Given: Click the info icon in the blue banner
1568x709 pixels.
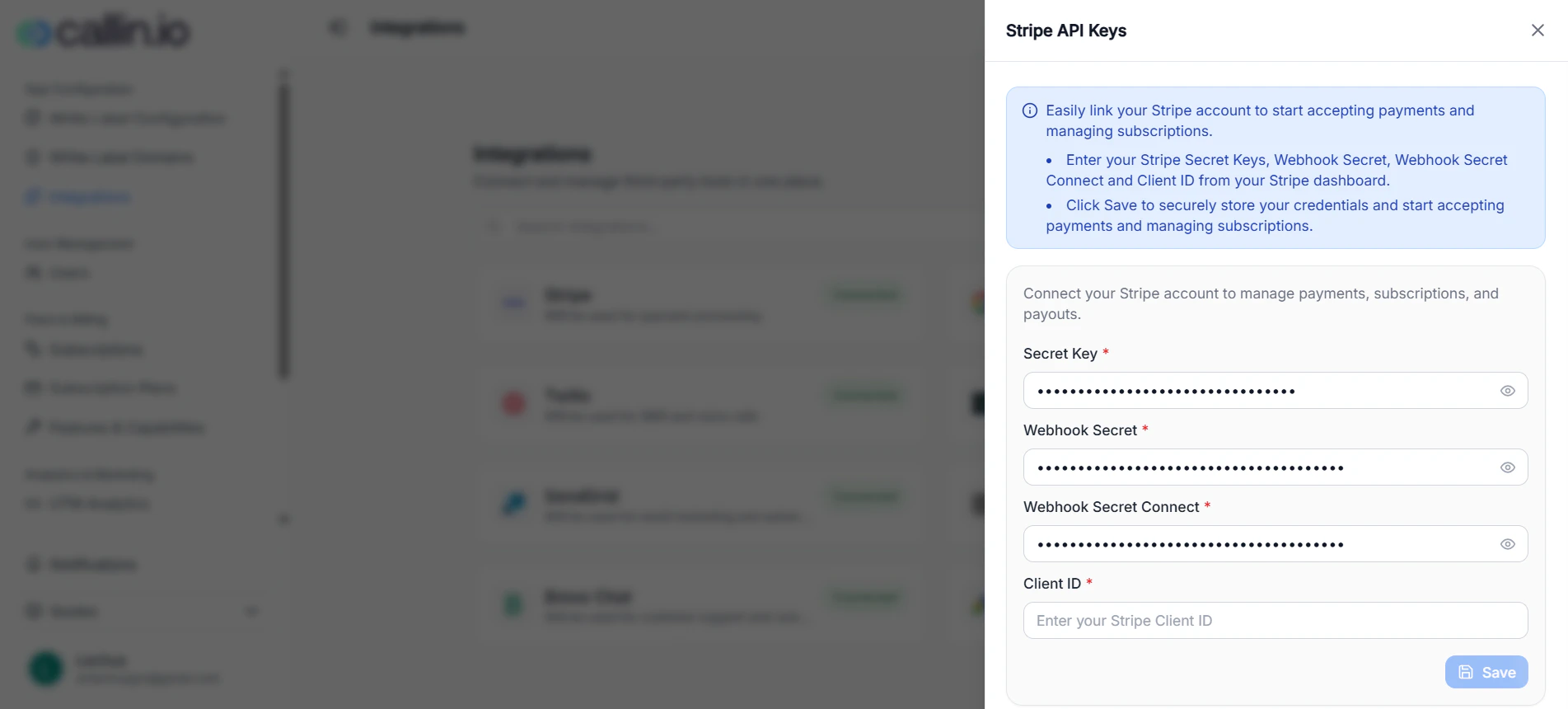Looking at the screenshot, I should [1029, 110].
